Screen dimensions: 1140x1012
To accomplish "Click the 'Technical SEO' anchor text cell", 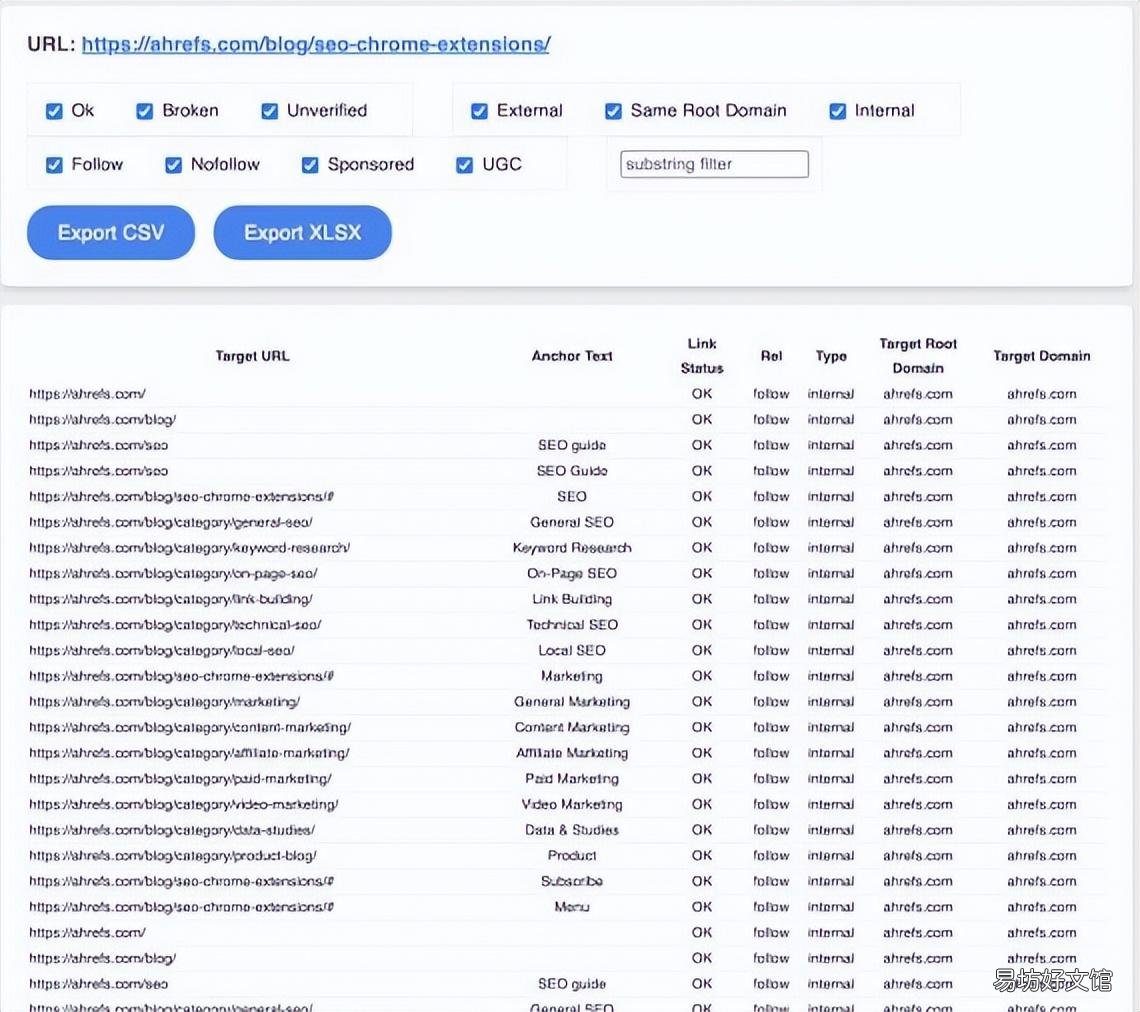I will (x=571, y=625).
